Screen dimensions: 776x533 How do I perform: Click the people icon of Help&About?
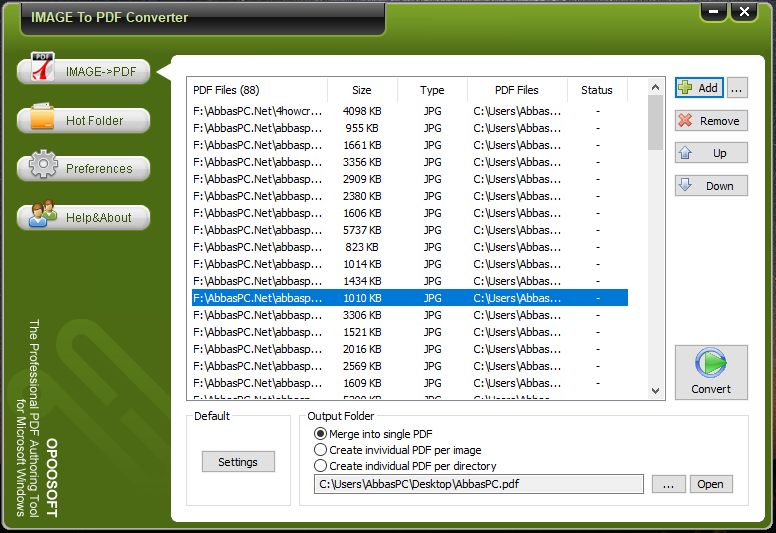pos(43,213)
